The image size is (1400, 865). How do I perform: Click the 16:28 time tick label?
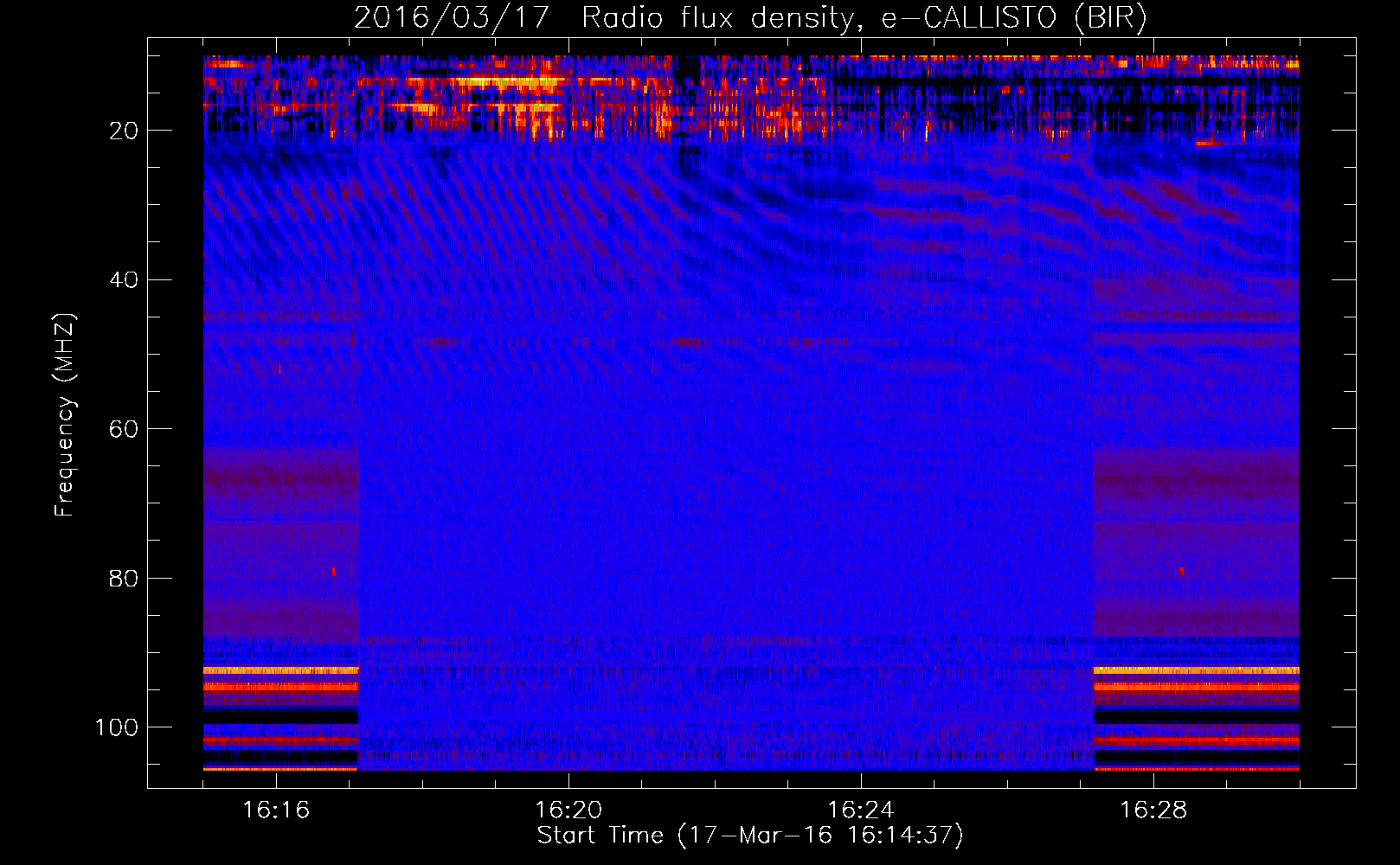click(1153, 810)
